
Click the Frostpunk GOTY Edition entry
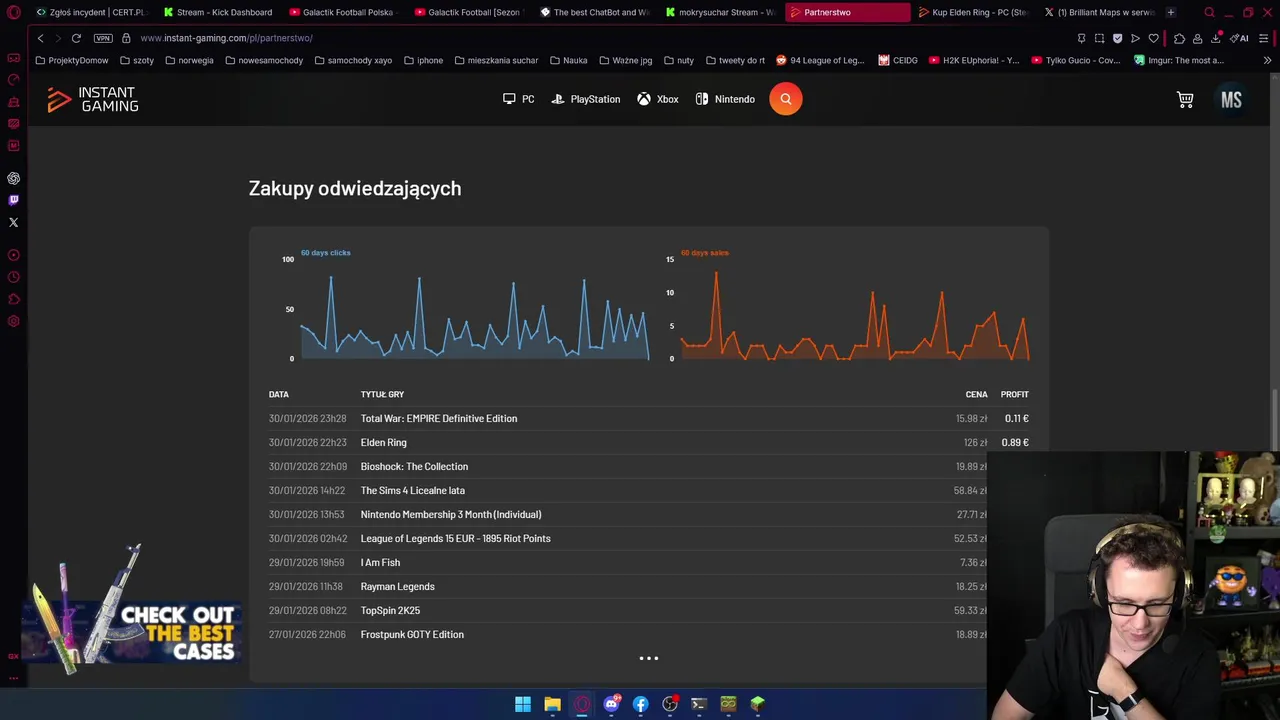point(412,634)
